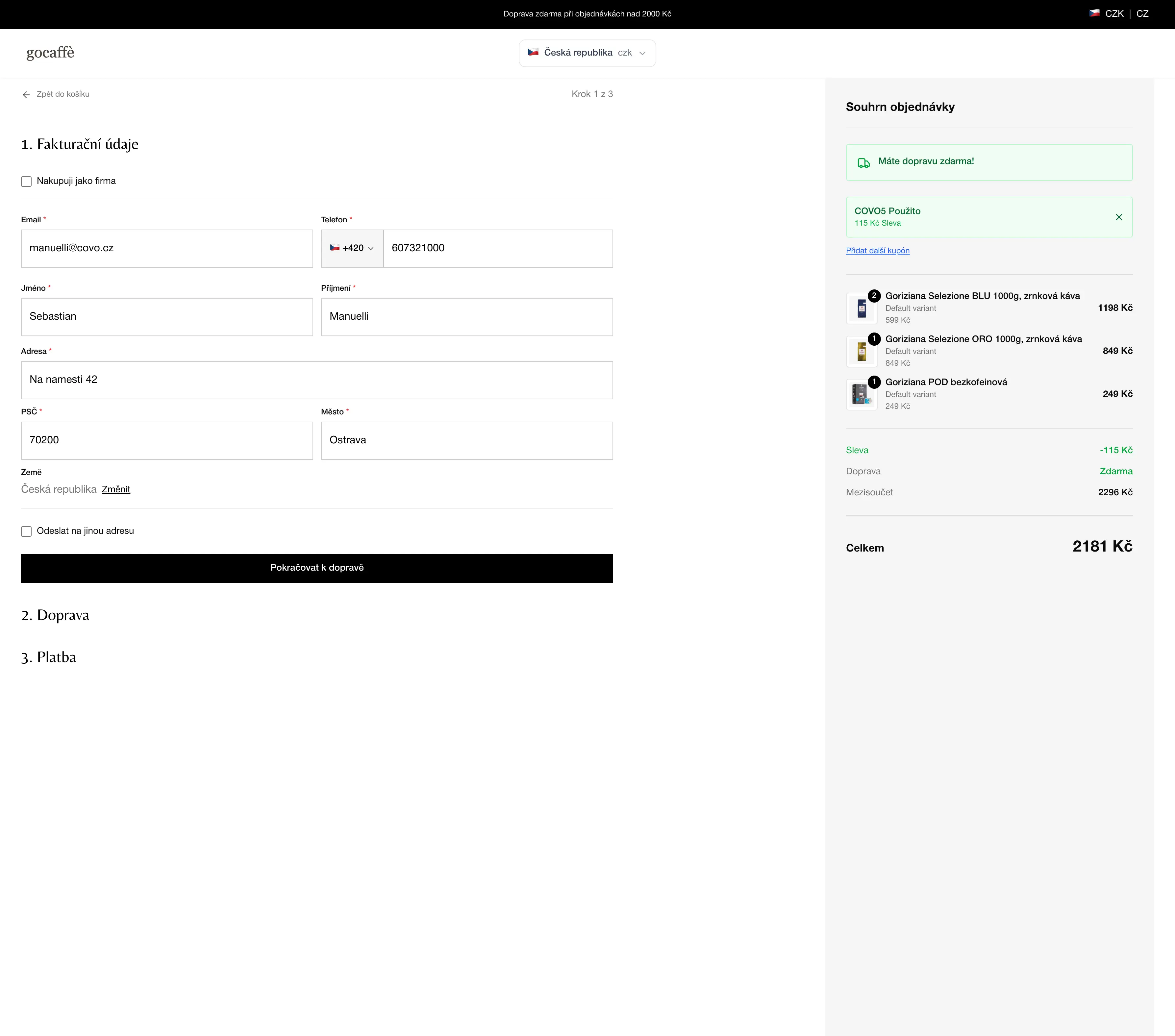Remove the COVO5 coupon with X icon
1175x1036 pixels.
coord(1119,217)
